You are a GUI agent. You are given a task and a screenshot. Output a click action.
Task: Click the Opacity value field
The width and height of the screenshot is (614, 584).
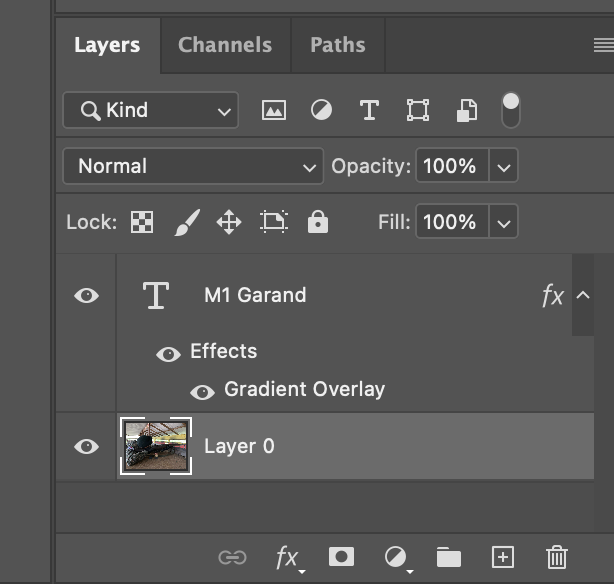(452, 166)
